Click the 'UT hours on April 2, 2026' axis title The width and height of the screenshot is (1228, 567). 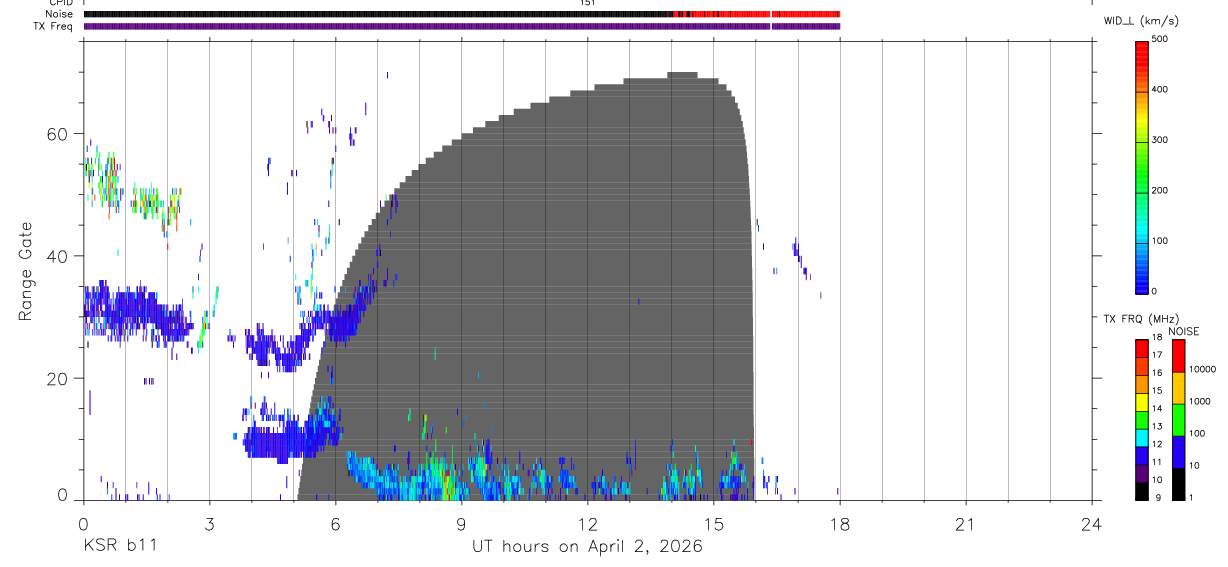coord(588,547)
